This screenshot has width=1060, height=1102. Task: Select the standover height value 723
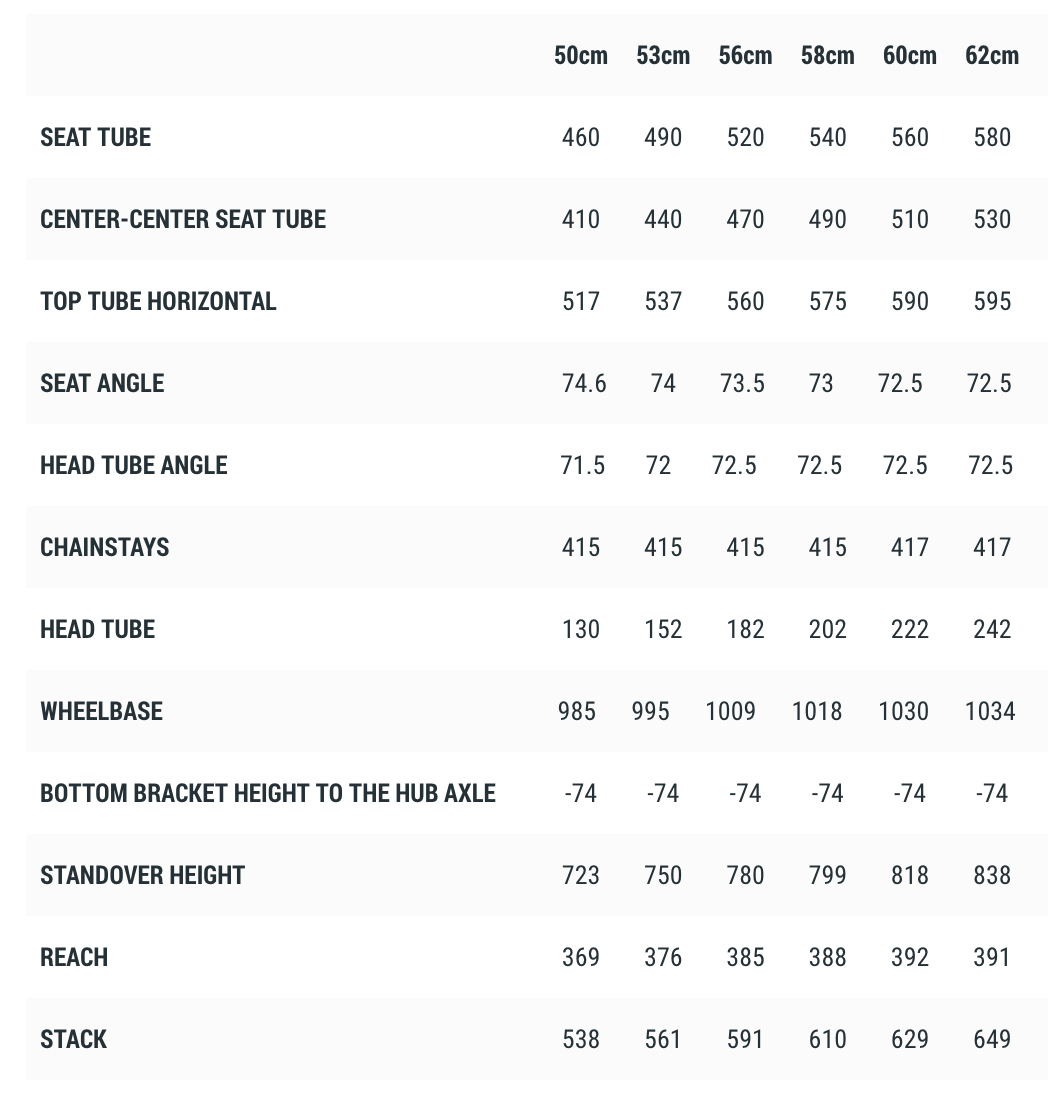581,875
